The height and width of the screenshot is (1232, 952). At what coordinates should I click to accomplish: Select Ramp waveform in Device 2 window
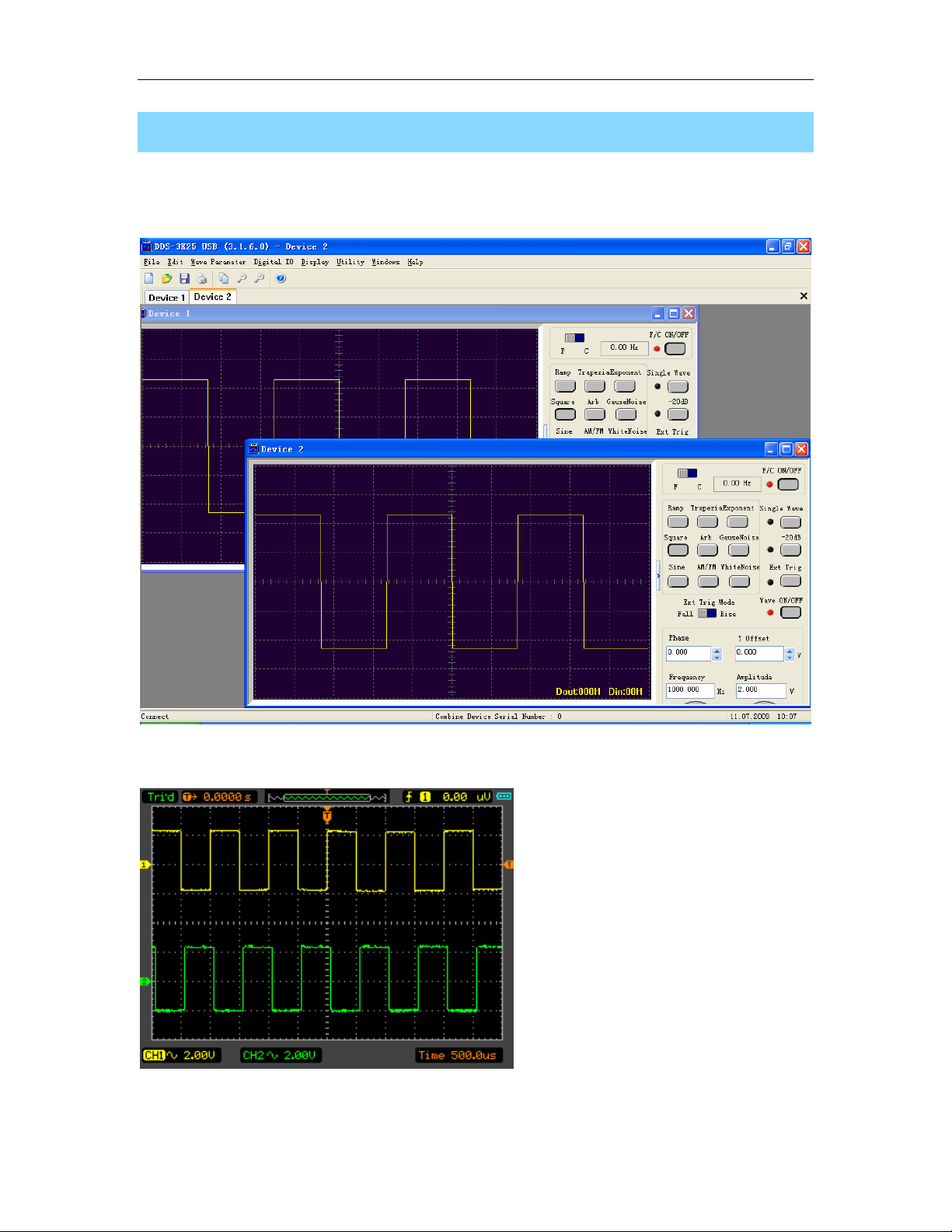[678, 522]
